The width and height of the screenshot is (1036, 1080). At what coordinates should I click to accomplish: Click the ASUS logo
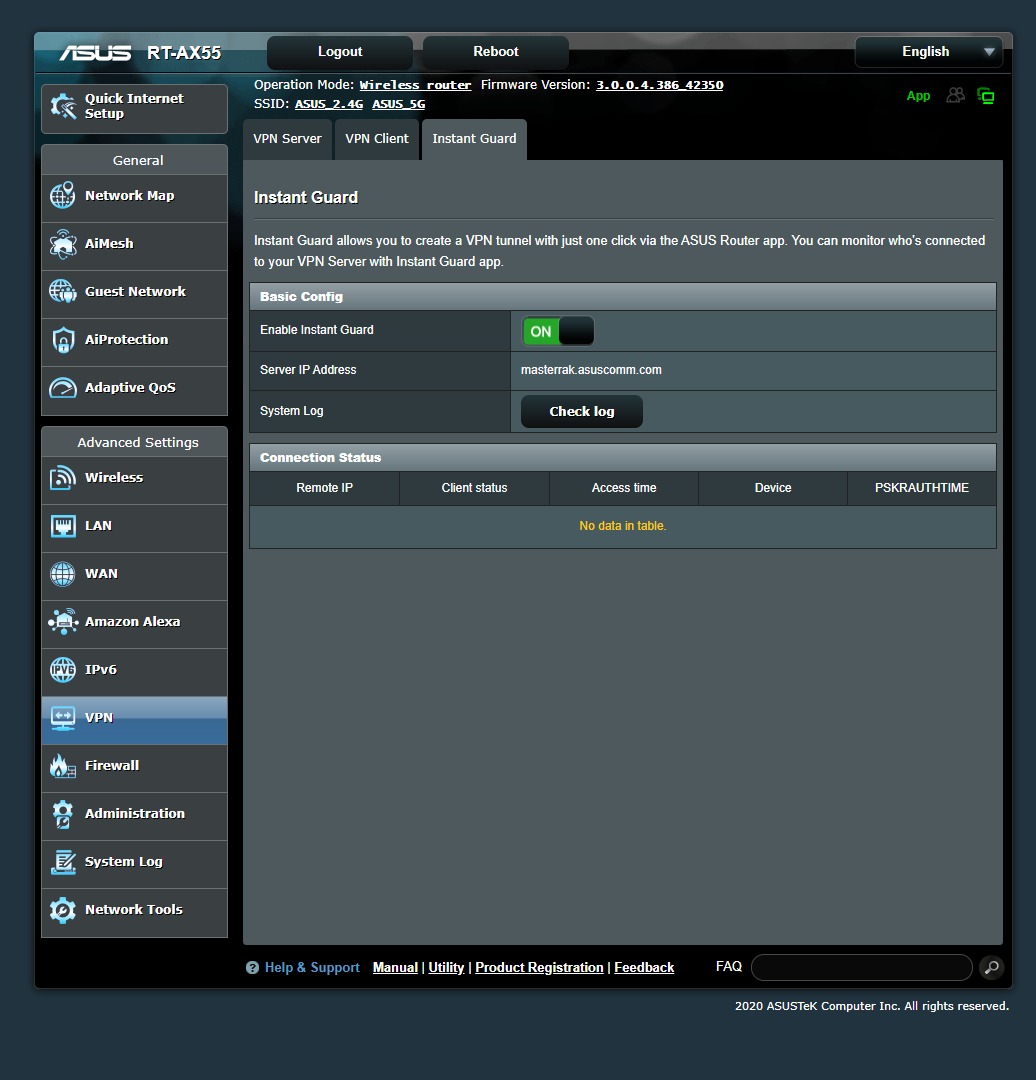pyautogui.click(x=95, y=53)
